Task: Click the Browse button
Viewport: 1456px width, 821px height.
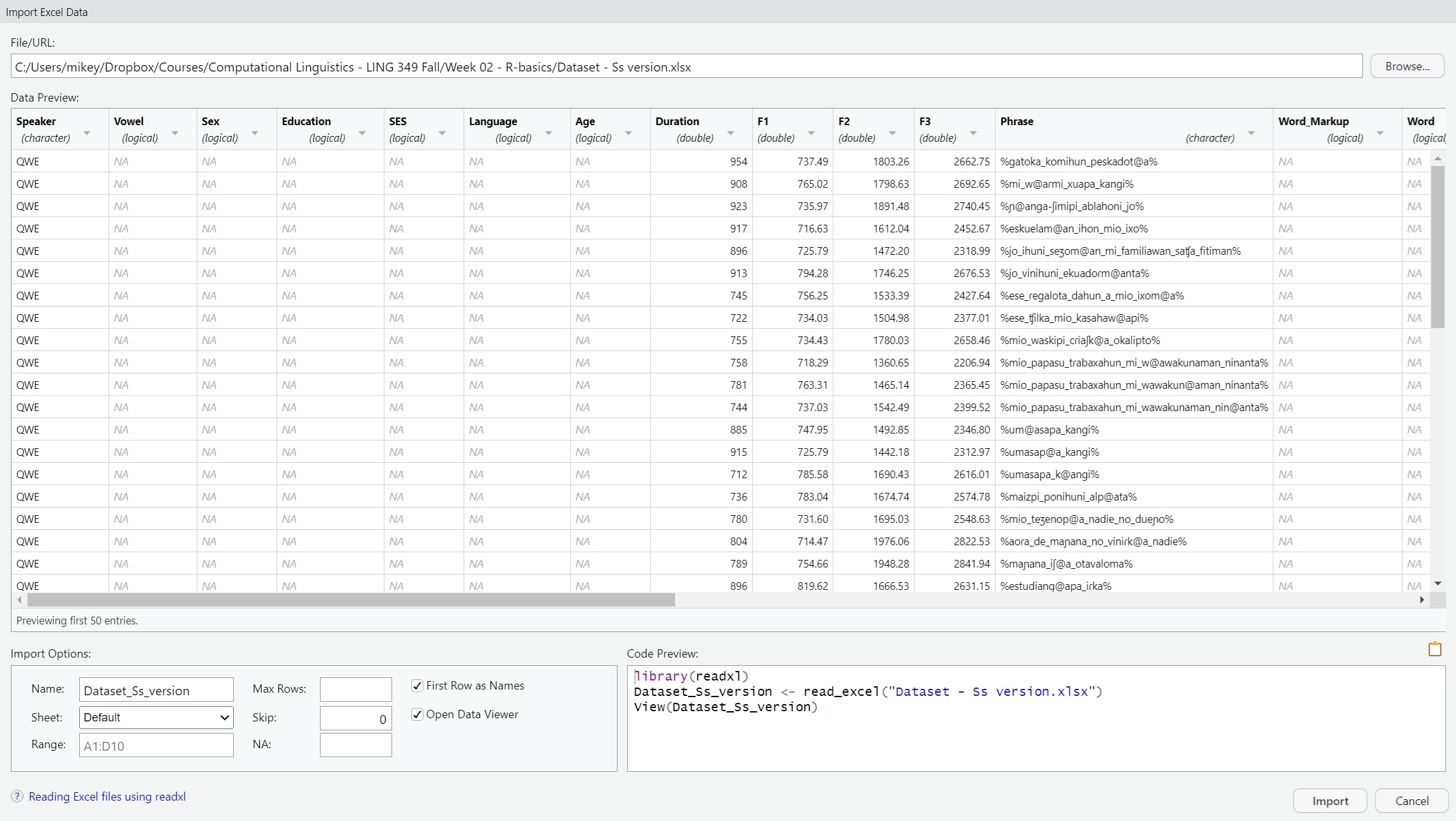Action: tap(1407, 66)
